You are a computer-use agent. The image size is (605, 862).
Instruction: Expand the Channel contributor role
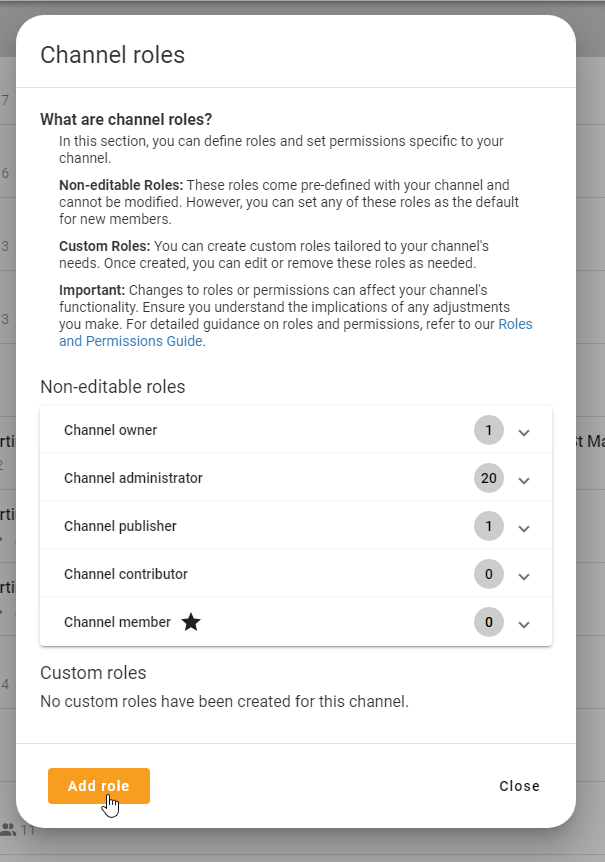click(x=524, y=574)
